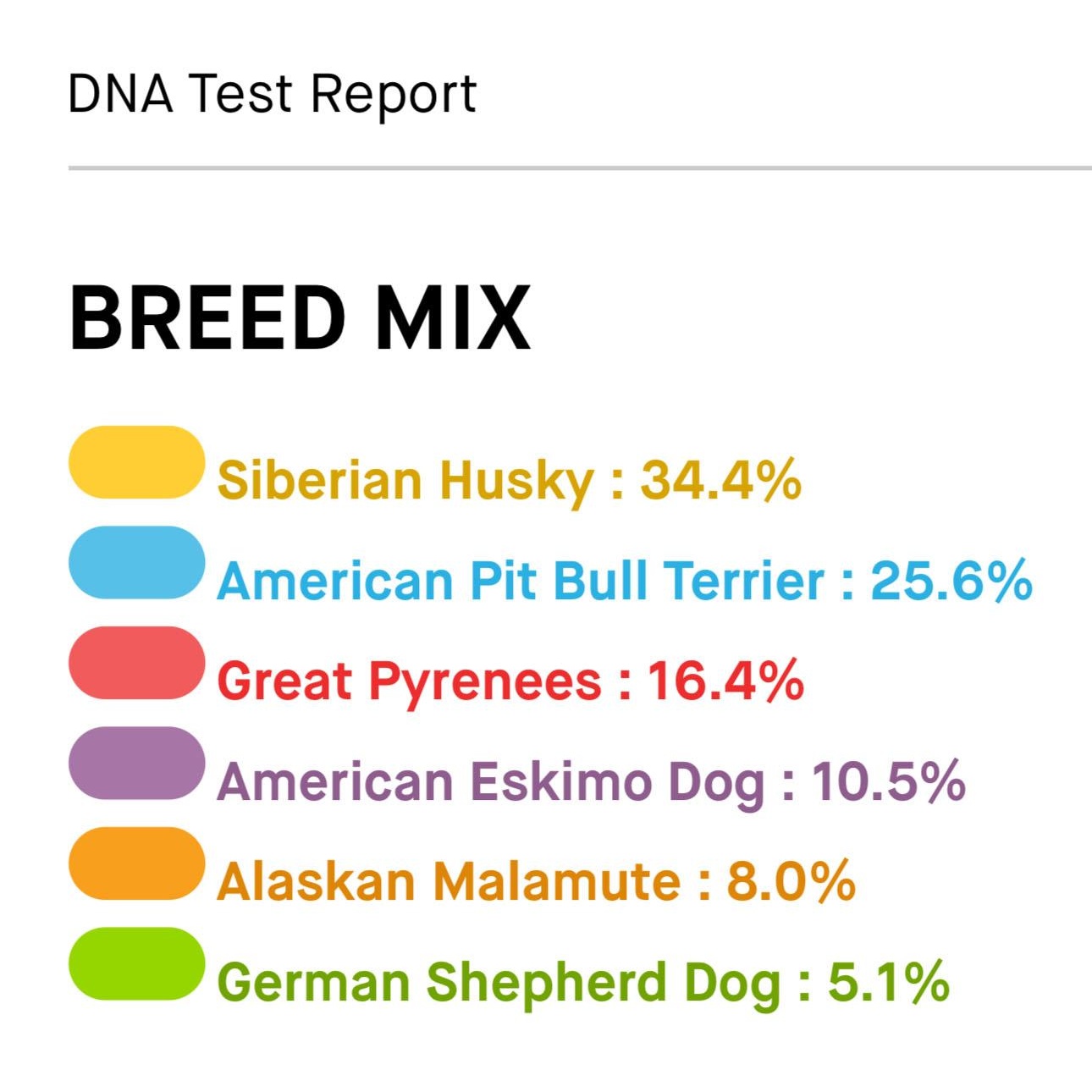Click the 16.4% percentage value
Screen dimensions: 1092x1092
point(725,681)
